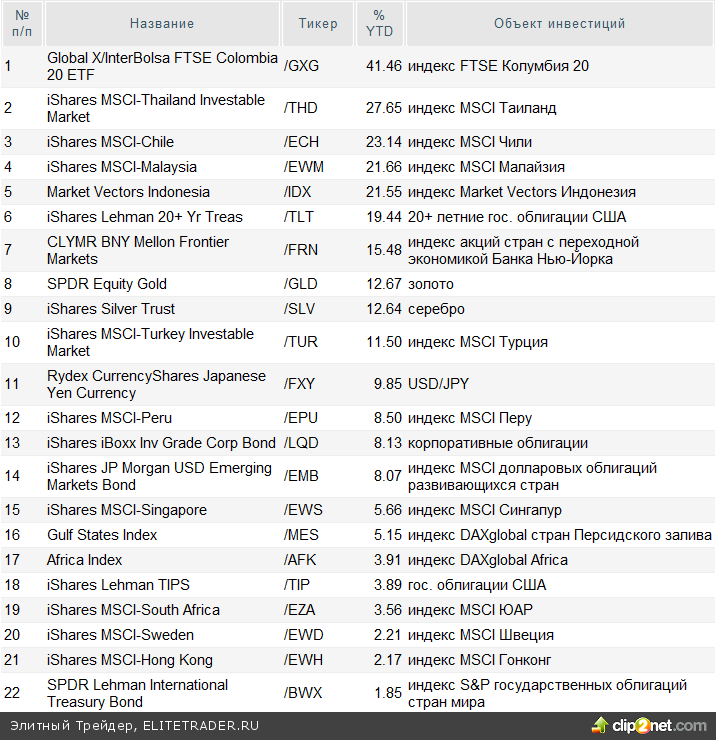
Task: Select the /THD ticker
Action: pyautogui.click(x=302, y=108)
